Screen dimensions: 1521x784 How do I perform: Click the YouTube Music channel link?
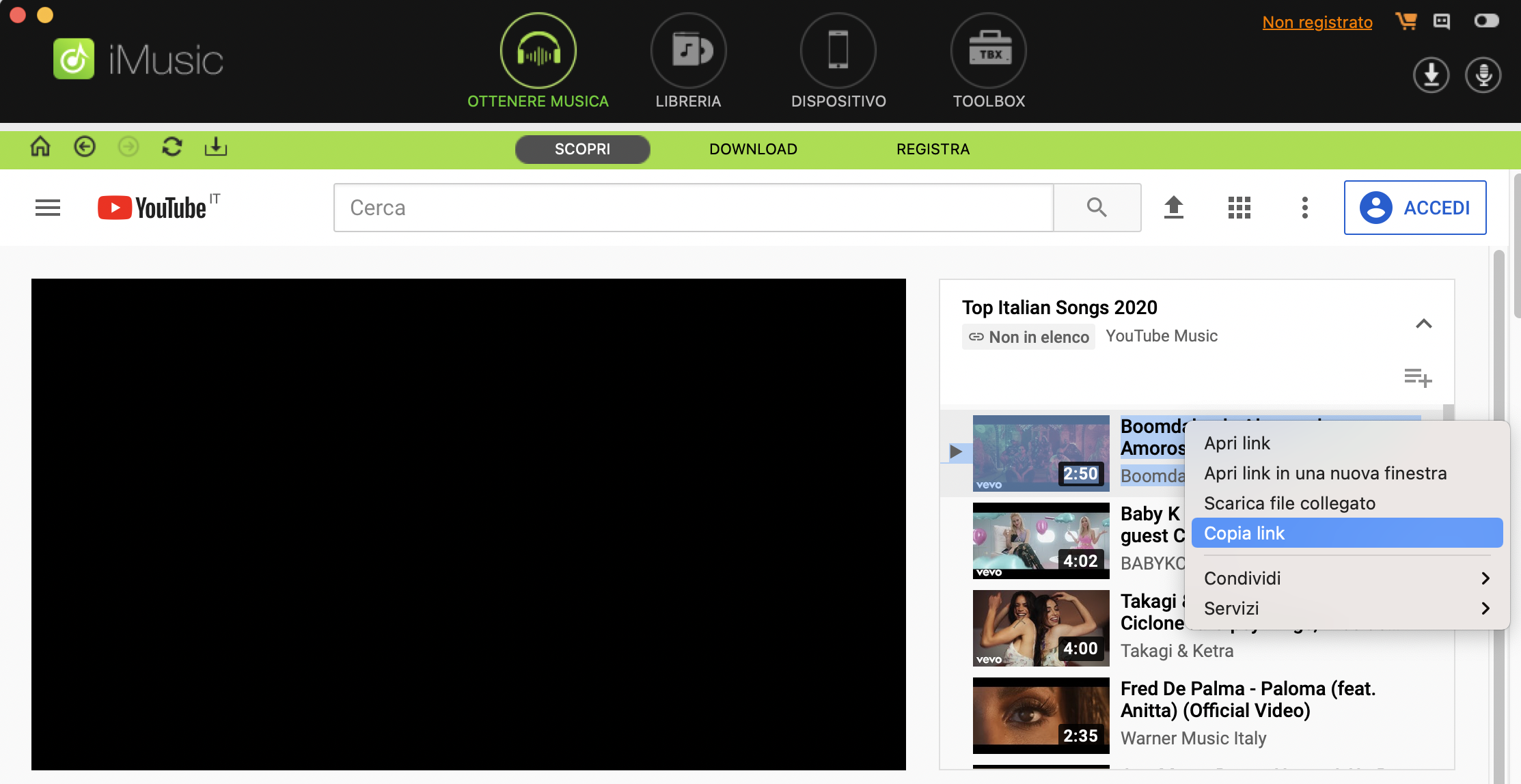click(x=1162, y=336)
